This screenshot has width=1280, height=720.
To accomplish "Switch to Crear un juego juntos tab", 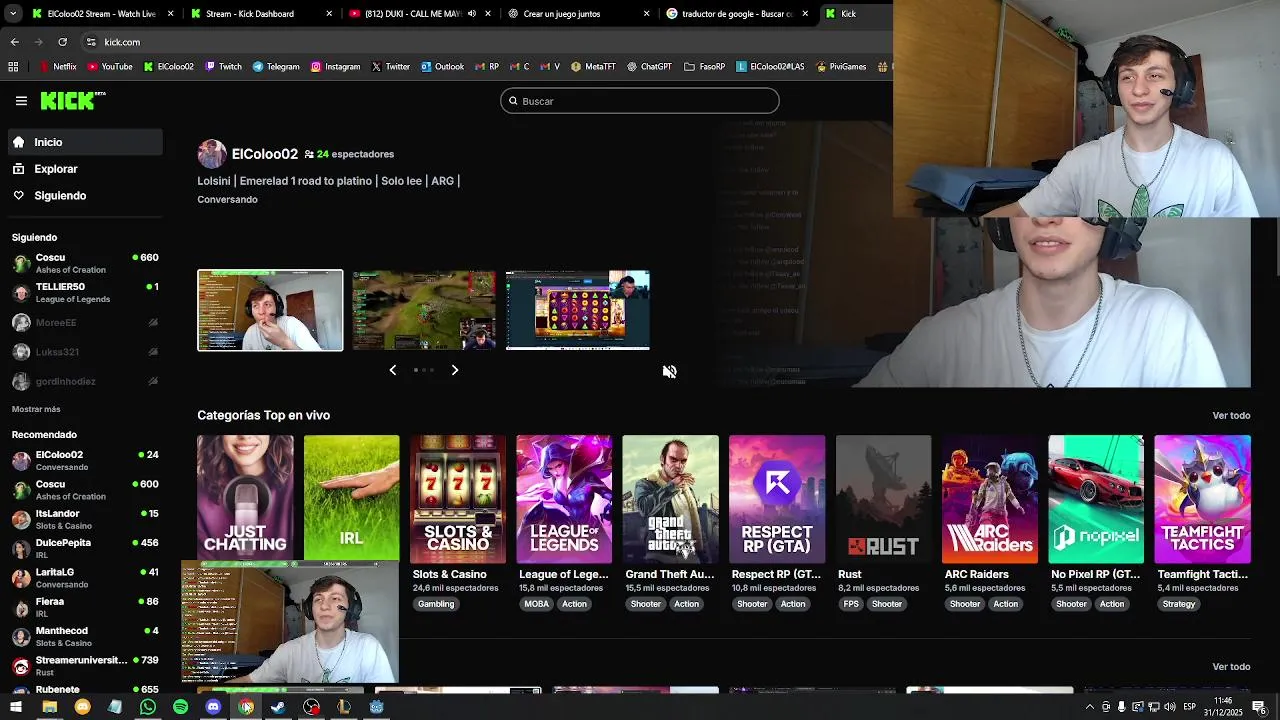I will tap(578, 14).
